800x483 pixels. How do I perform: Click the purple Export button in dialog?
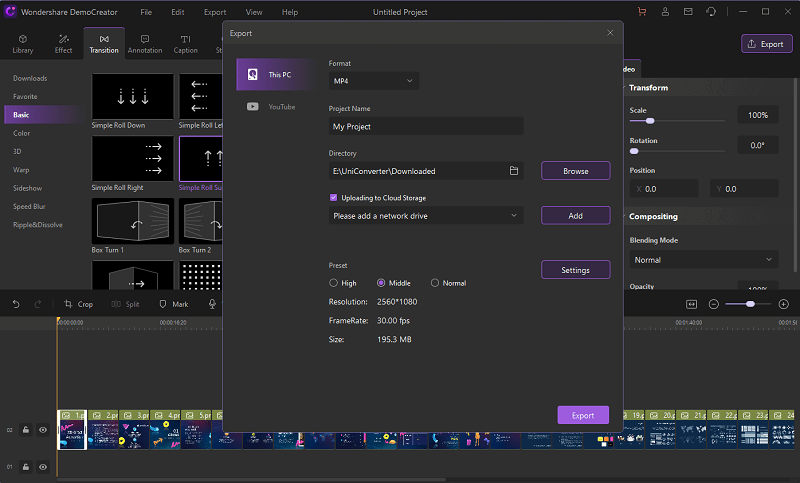(x=583, y=415)
